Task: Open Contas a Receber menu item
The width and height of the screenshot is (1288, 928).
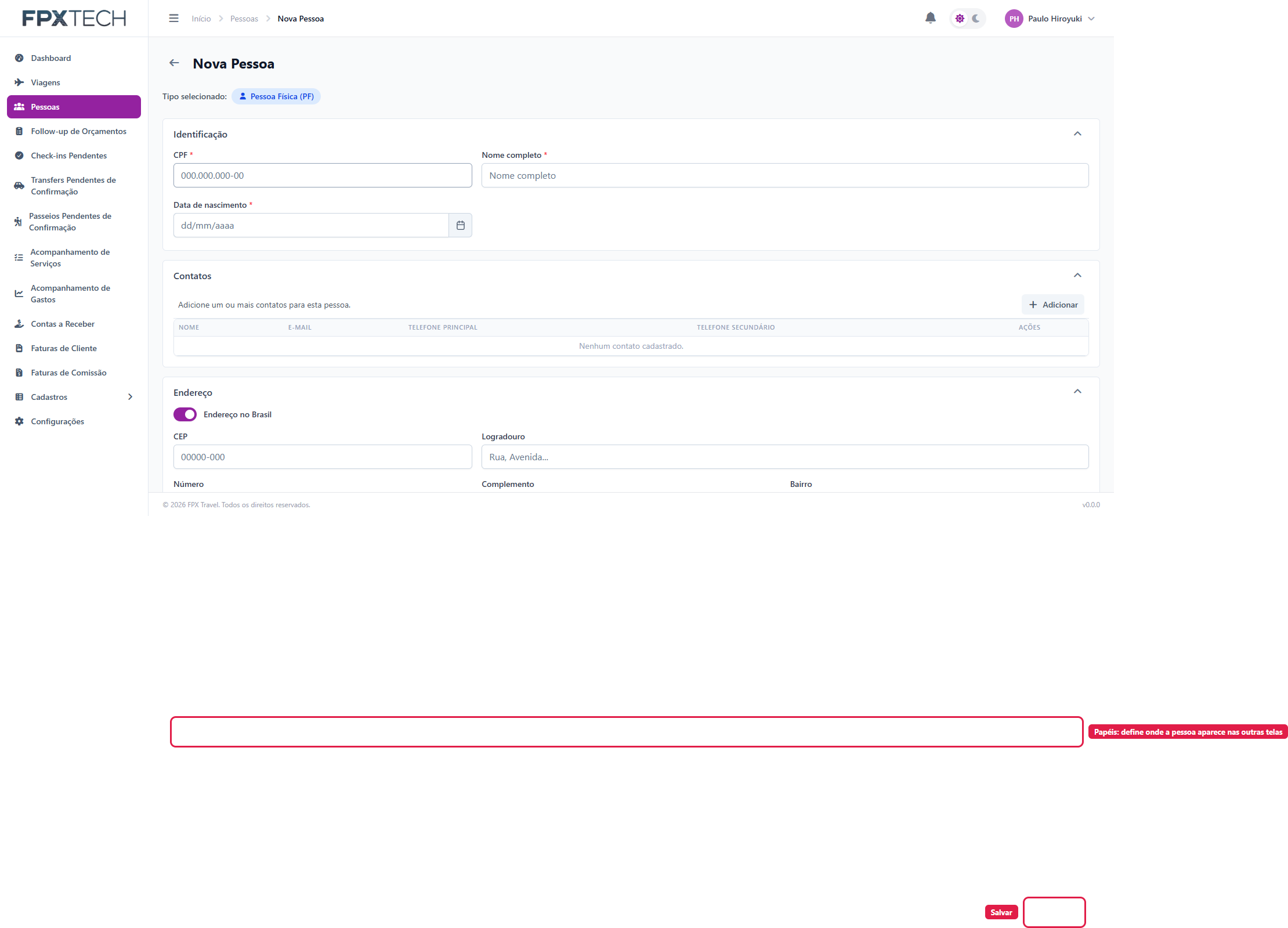Action: pyautogui.click(x=74, y=324)
